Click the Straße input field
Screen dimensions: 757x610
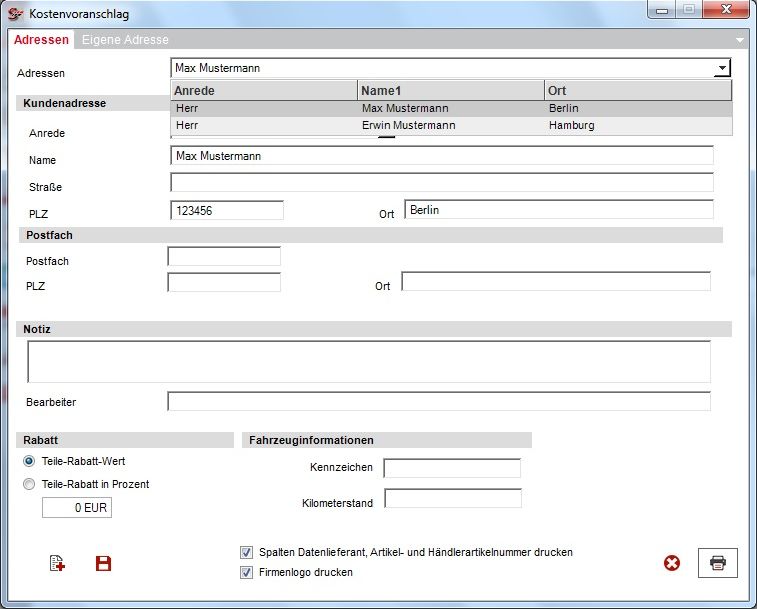pos(442,183)
